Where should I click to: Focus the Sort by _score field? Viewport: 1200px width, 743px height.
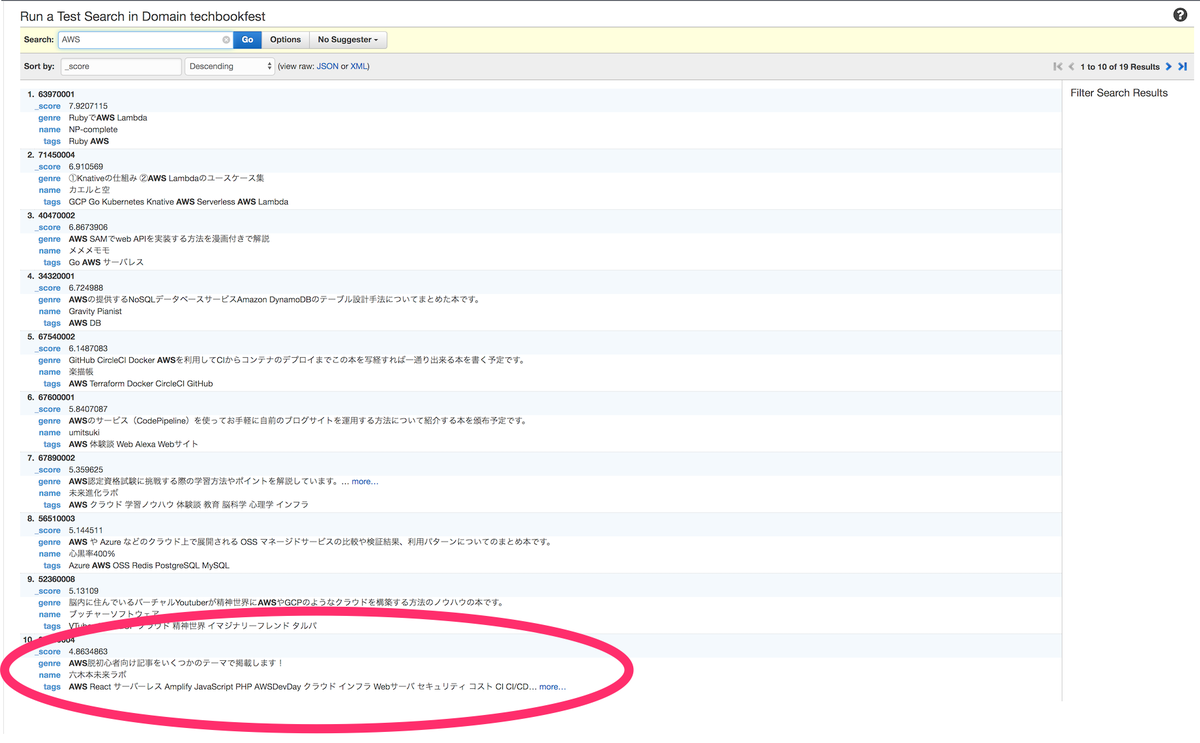pyautogui.click(x=120, y=66)
